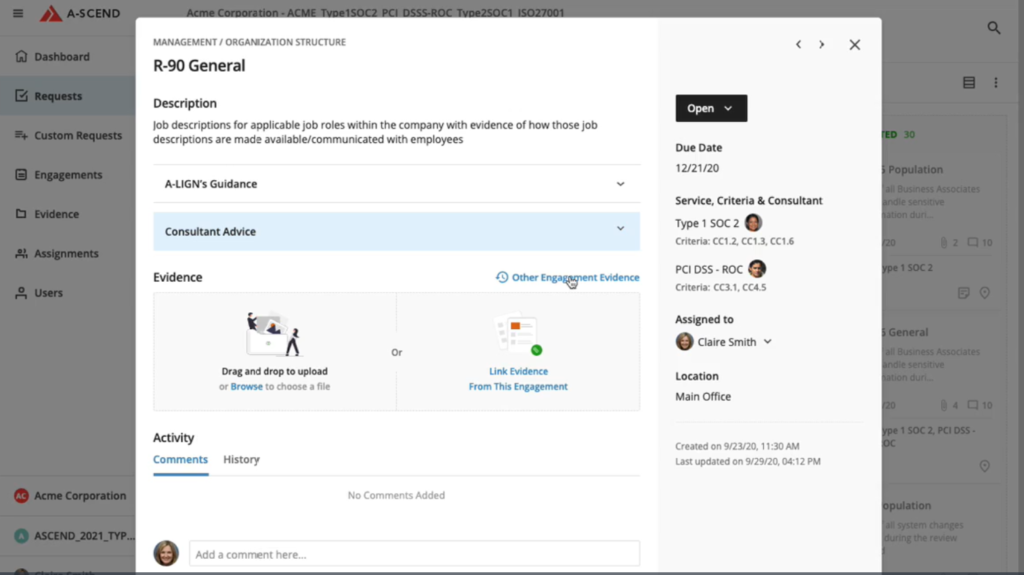The height and width of the screenshot is (575, 1024).
Task: Expand A-LIGN's Guidance section
Action: (x=396, y=184)
